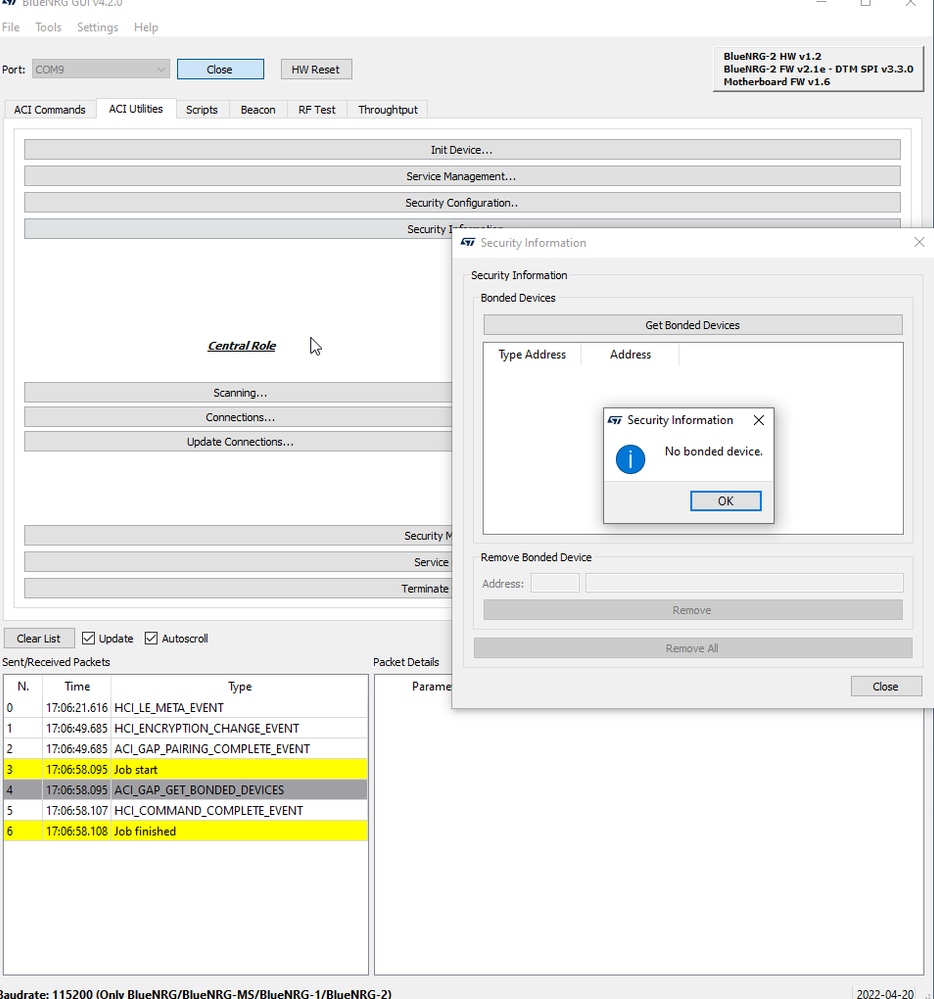The width and height of the screenshot is (934, 999).
Task: Toggle the Autoscroll checkbox
Action: [x=151, y=638]
